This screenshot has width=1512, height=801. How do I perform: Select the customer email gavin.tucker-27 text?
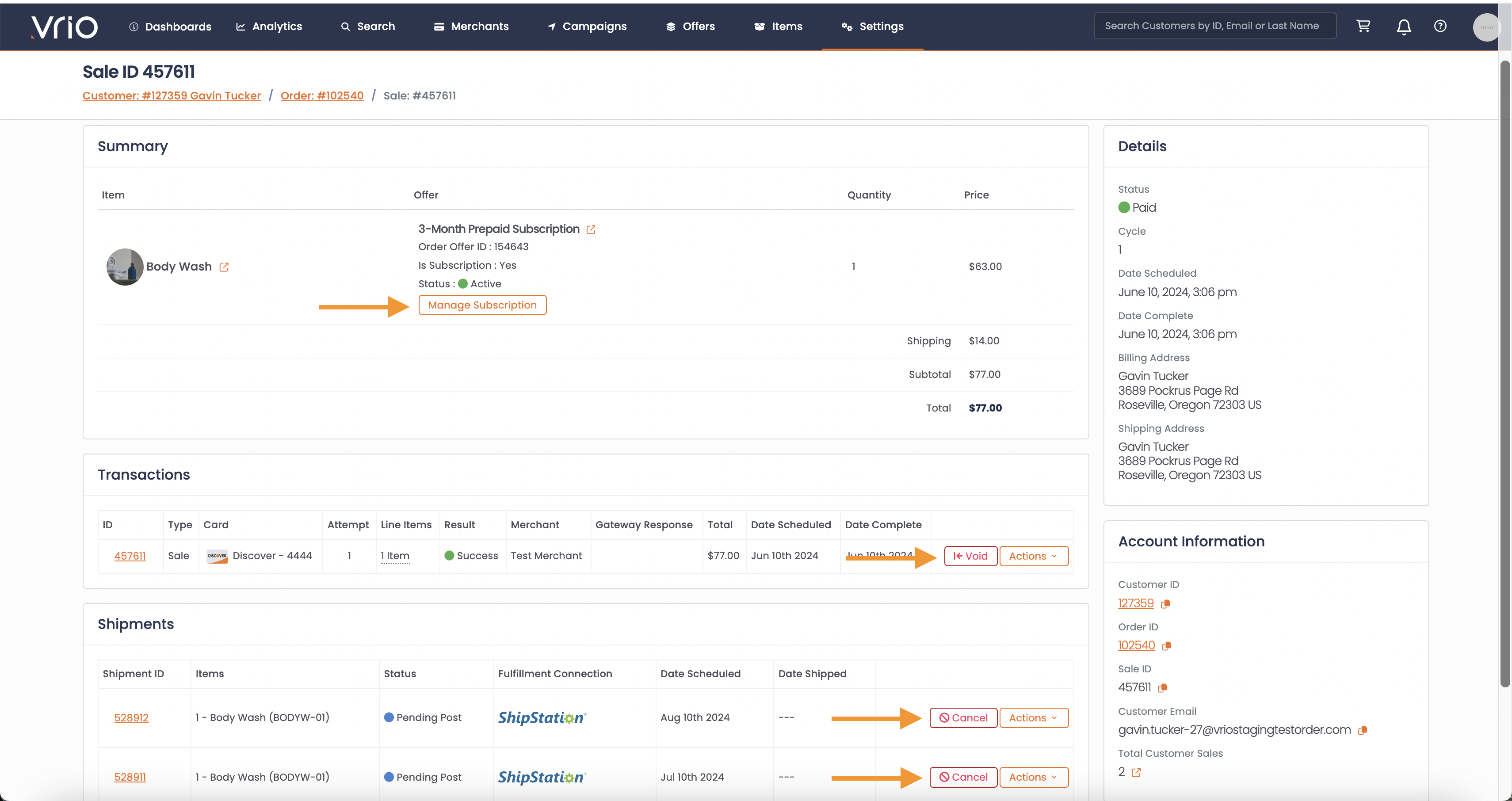pyautogui.click(x=1234, y=730)
